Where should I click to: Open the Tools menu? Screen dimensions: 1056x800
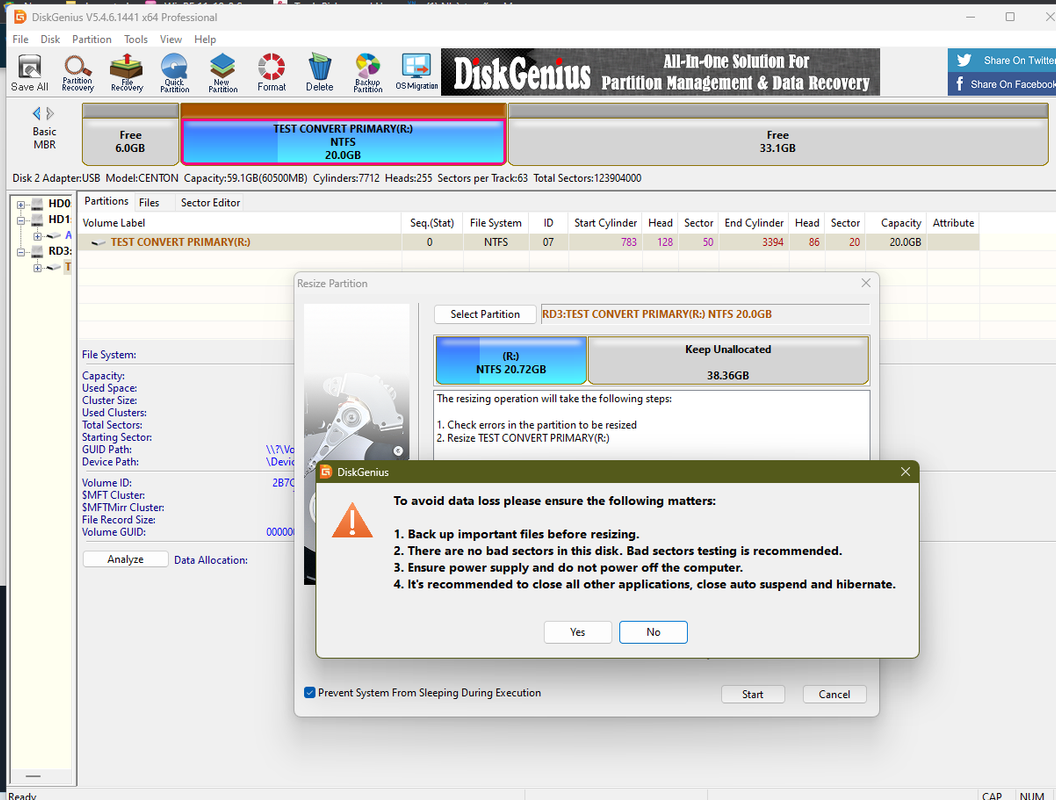click(x=135, y=39)
